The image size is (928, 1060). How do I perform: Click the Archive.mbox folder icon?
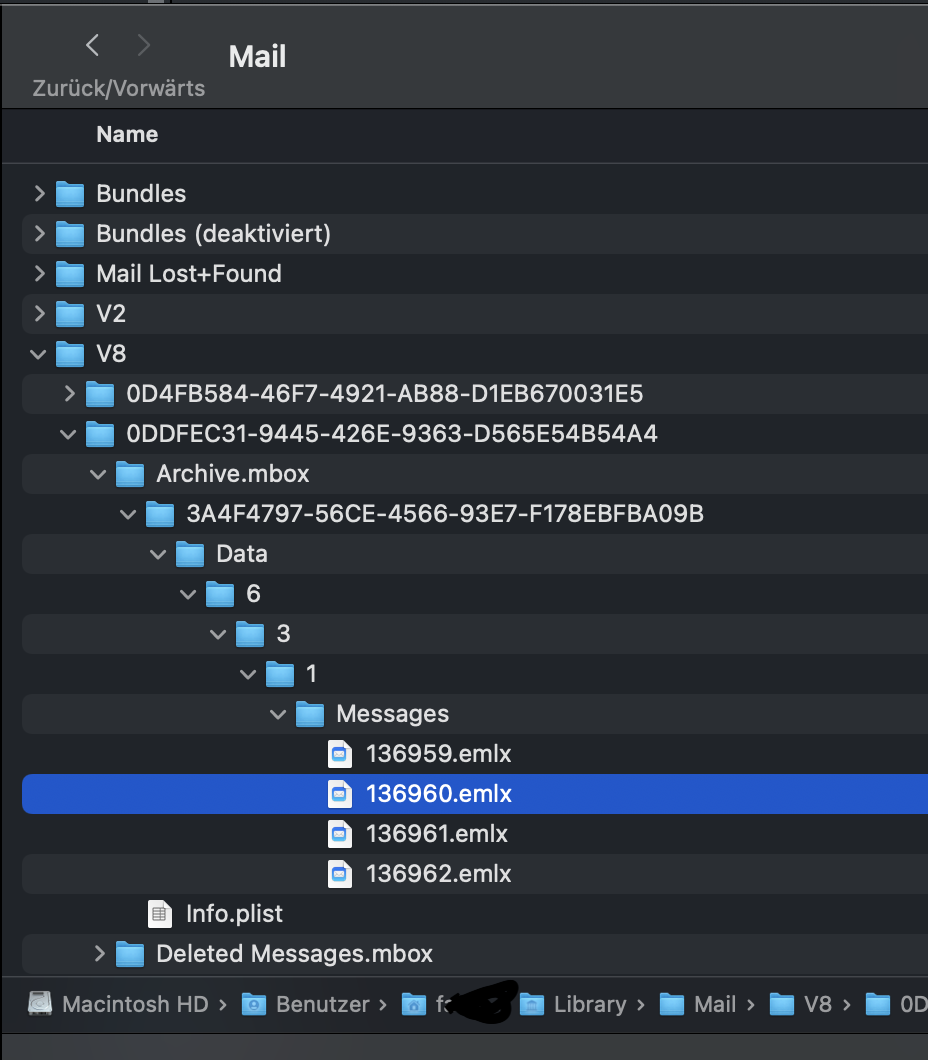click(x=130, y=473)
